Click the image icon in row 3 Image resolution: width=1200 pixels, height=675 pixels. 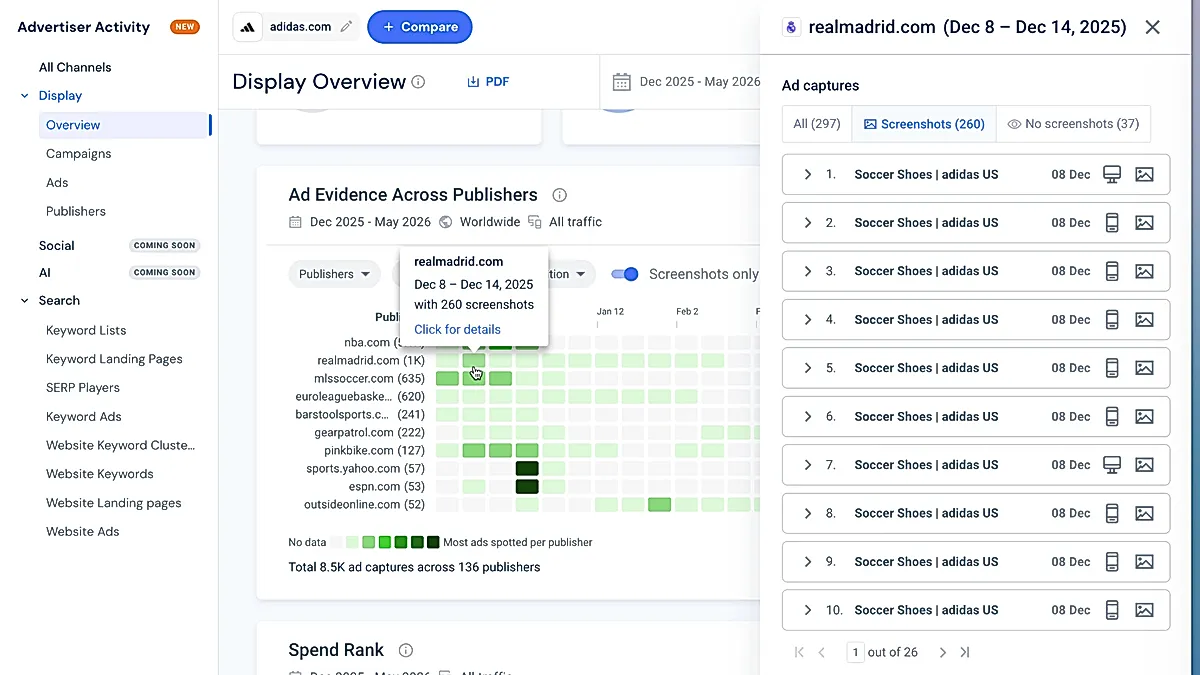point(1145,271)
